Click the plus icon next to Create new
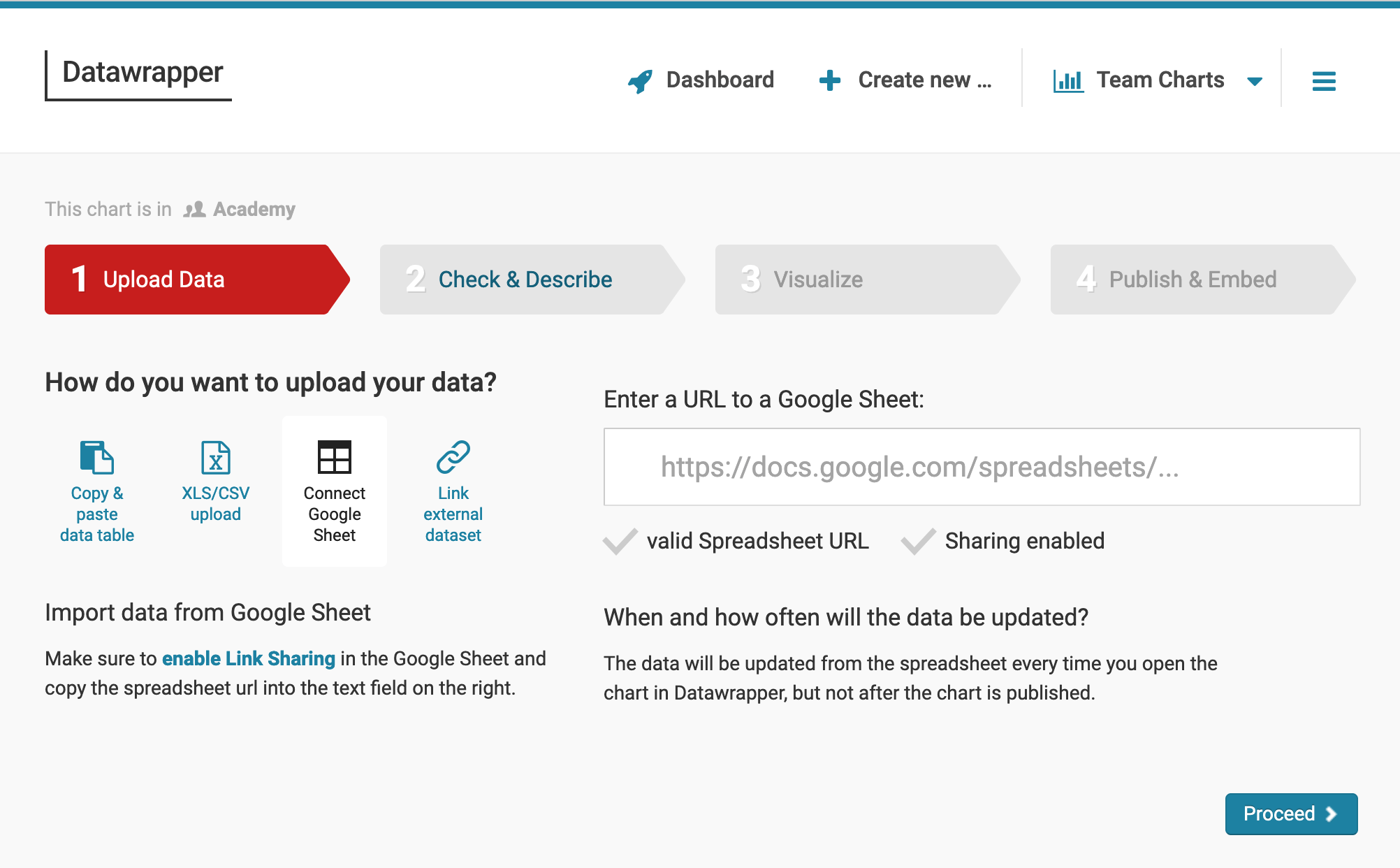This screenshot has height=868, width=1400. pyautogui.click(x=829, y=80)
